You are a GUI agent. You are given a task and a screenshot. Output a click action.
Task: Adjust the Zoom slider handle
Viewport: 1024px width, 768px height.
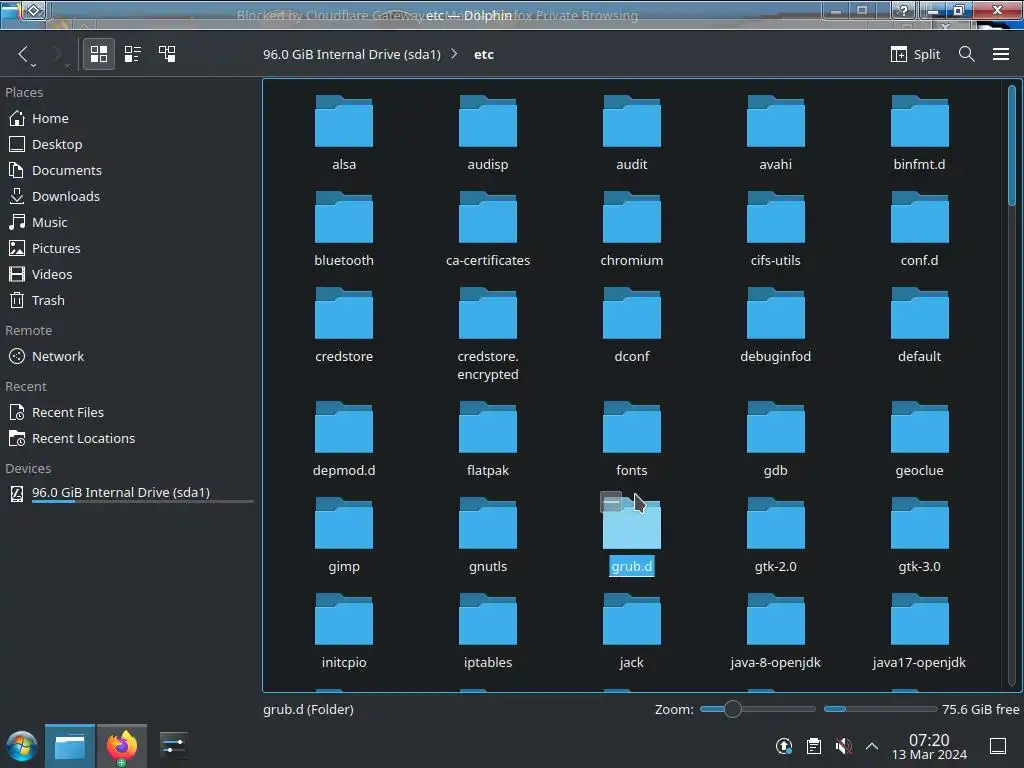(733, 709)
